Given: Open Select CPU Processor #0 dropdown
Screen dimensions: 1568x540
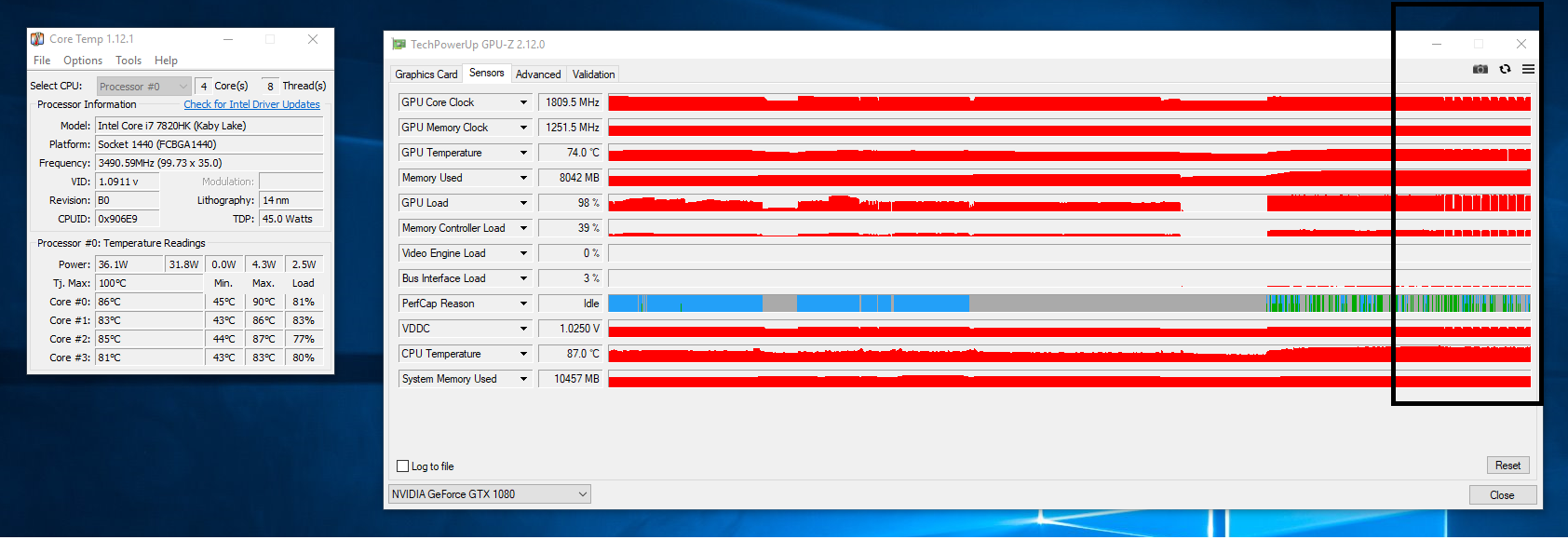Looking at the screenshot, I should pyautogui.click(x=143, y=87).
